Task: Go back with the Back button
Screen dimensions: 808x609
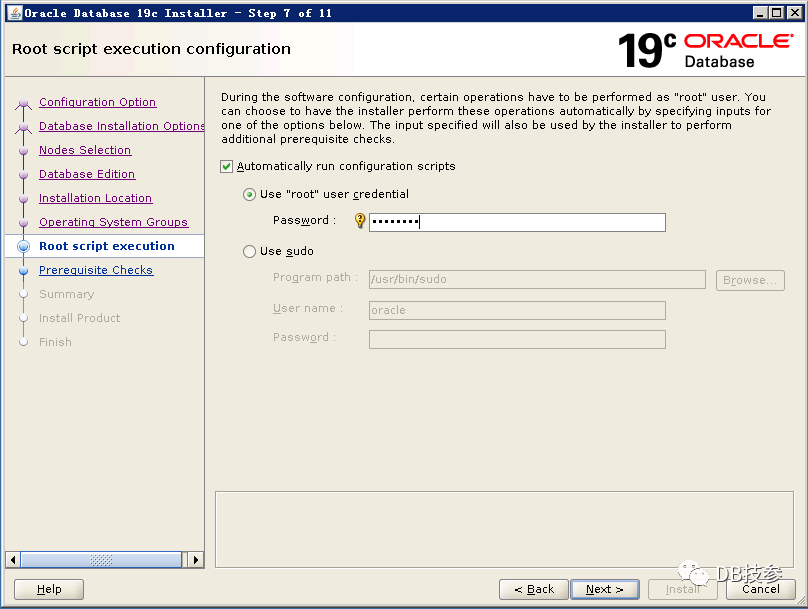Action: 534,589
